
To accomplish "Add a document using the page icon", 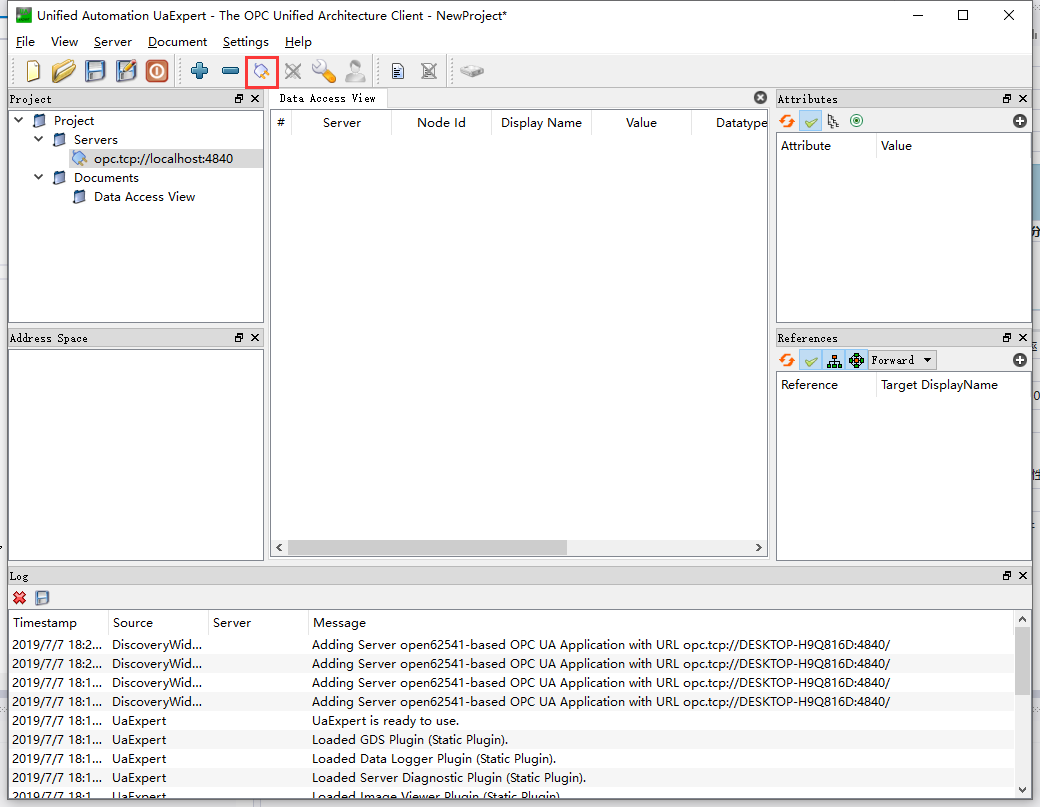I will tap(397, 71).
